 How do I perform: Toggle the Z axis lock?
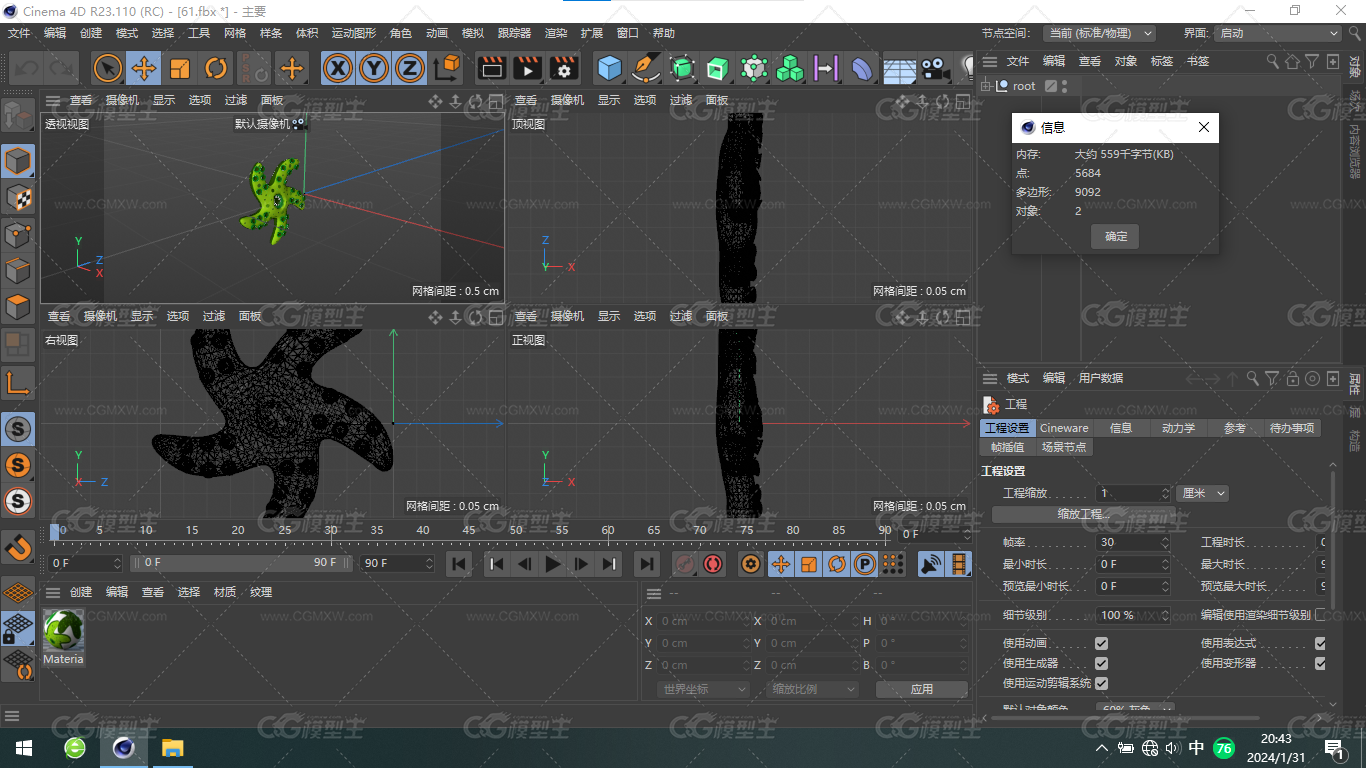point(409,68)
